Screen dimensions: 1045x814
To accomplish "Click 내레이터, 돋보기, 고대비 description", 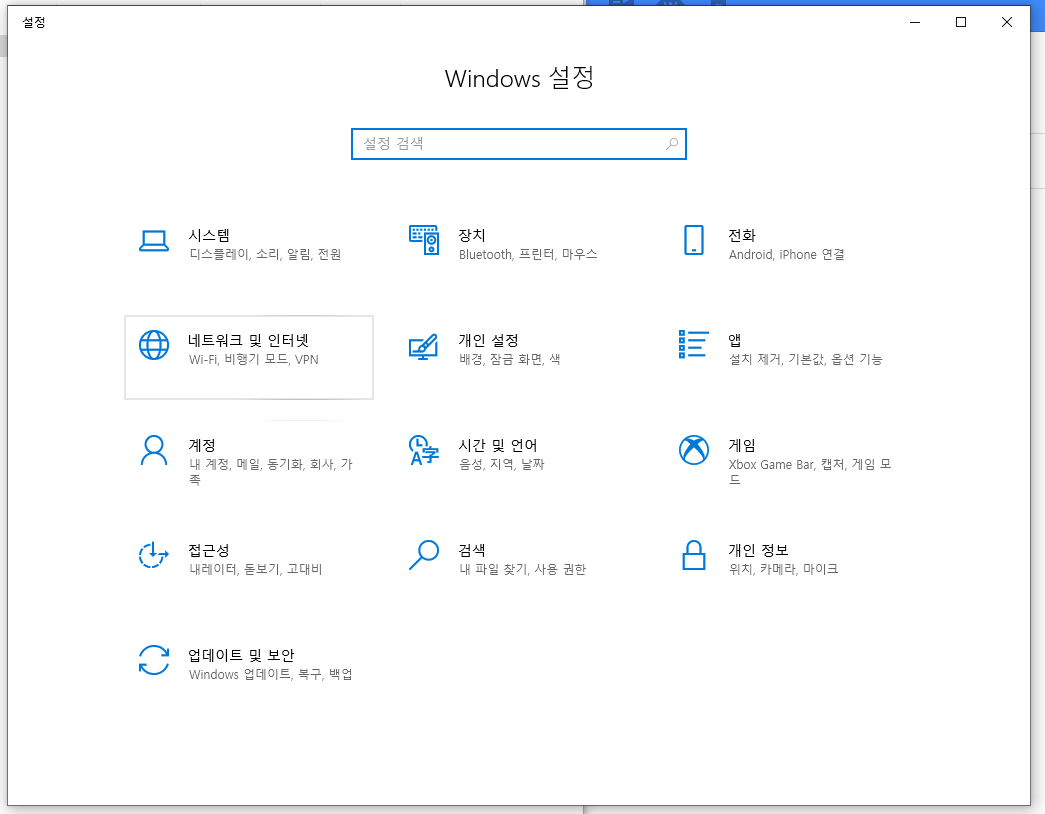I will [256, 569].
